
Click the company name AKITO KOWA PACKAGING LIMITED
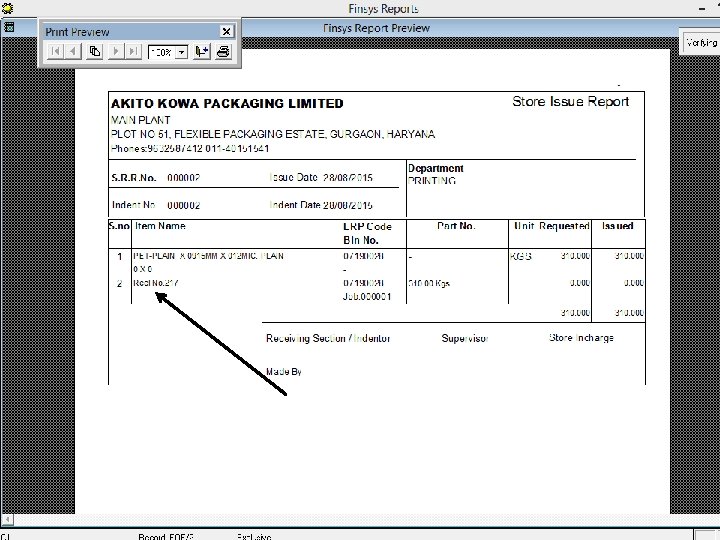coord(227,104)
